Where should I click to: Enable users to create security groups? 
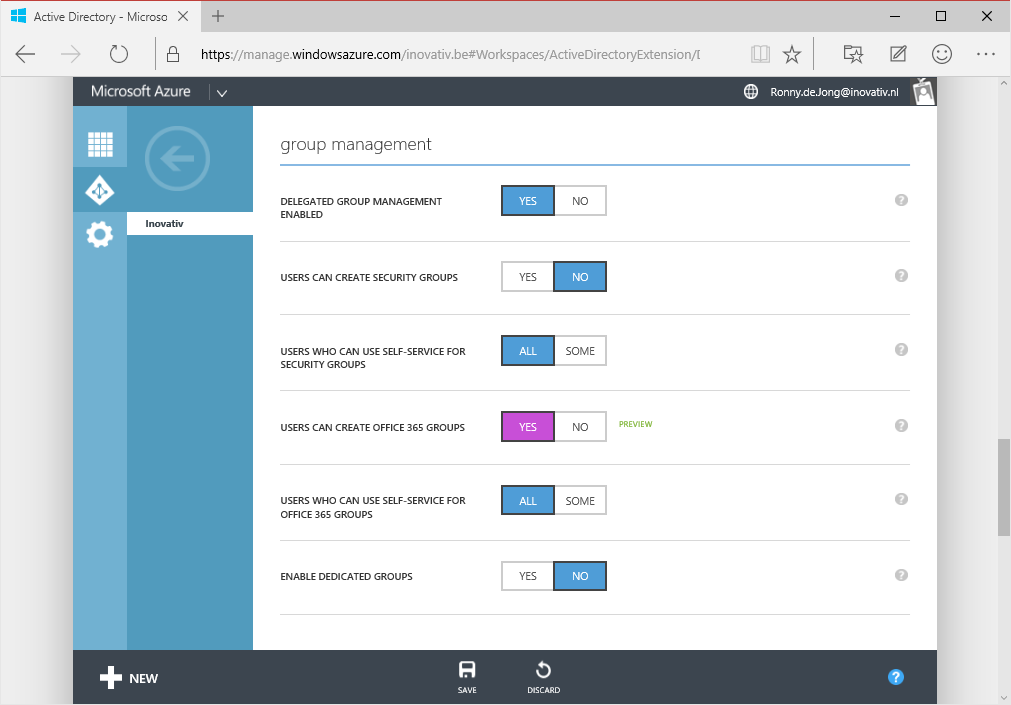pos(527,276)
